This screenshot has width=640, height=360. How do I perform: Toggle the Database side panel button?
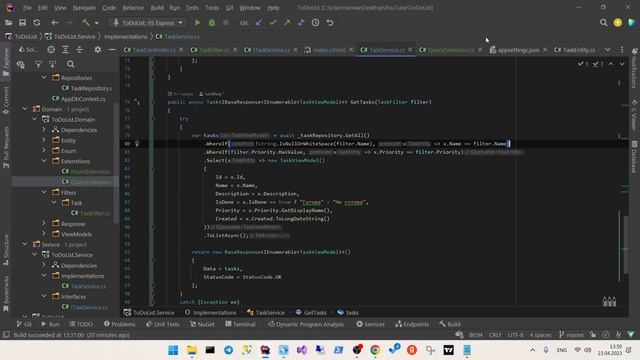pyautogui.click(x=634, y=158)
